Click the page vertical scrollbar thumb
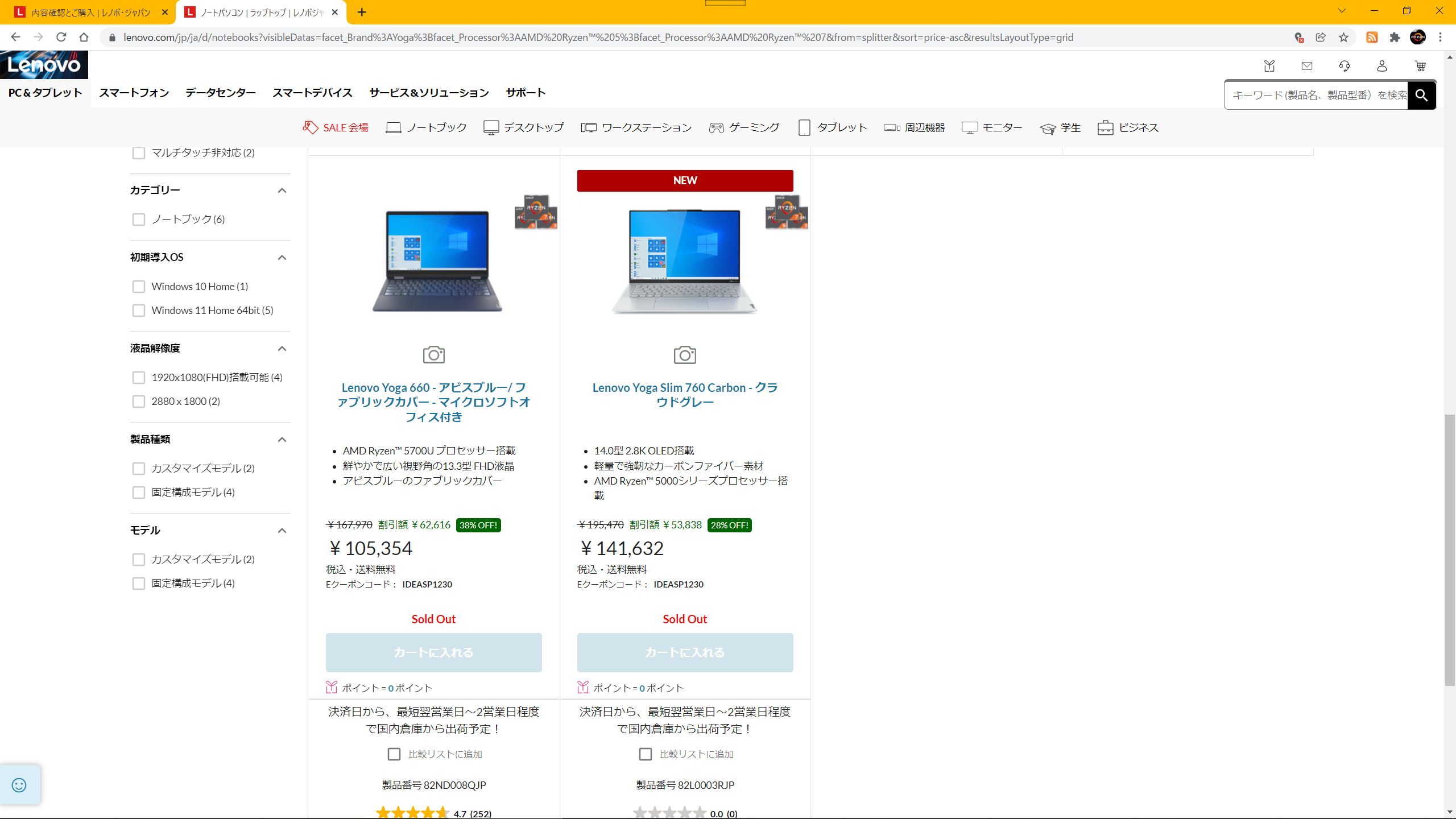Viewport: 1456px width, 819px height. (x=1450, y=551)
